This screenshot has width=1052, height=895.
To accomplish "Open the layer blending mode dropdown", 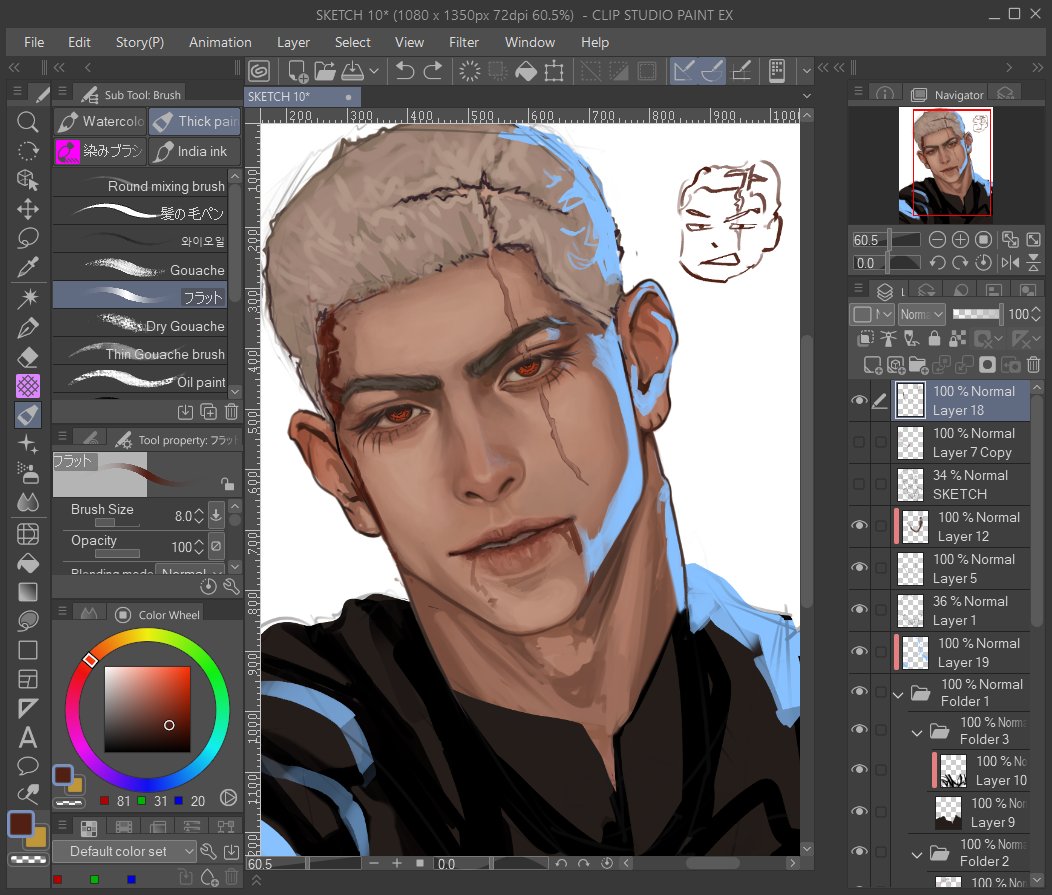I will click(x=922, y=314).
